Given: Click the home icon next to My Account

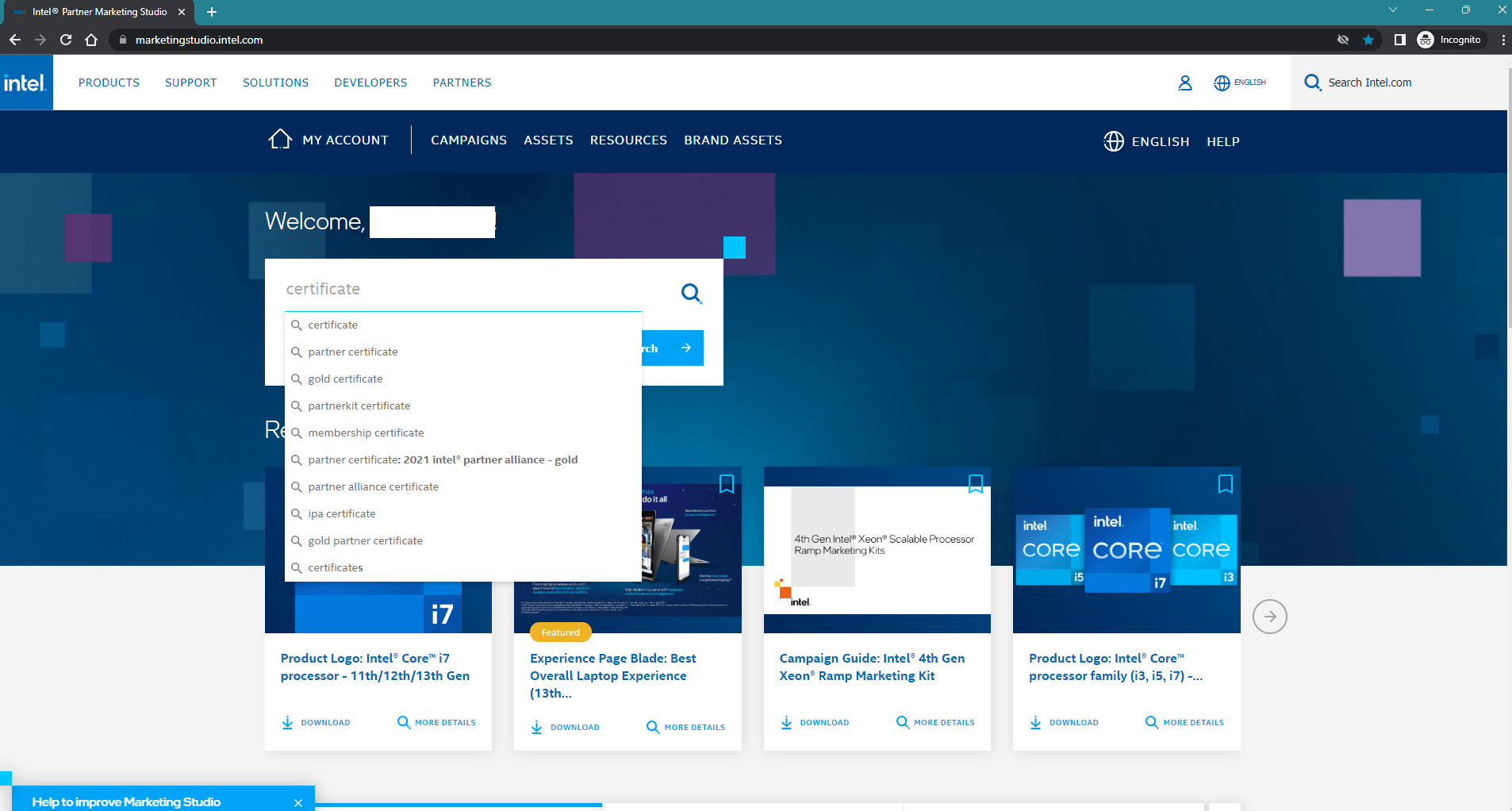Looking at the screenshot, I should [280, 140].
